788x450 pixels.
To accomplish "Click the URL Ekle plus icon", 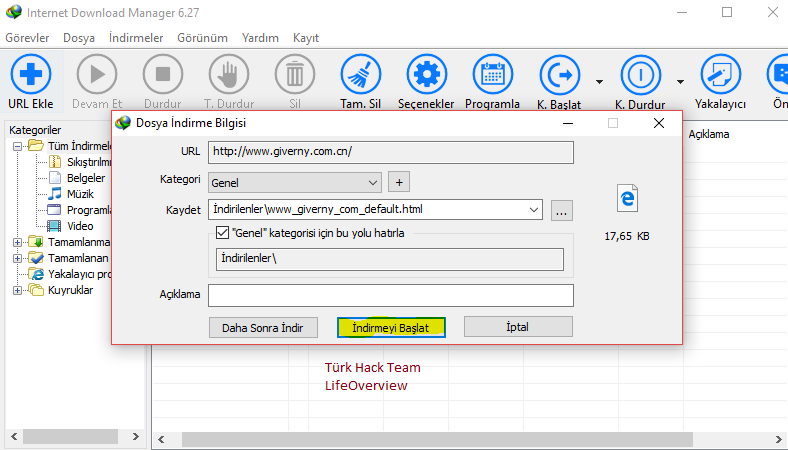I will 31,74.
